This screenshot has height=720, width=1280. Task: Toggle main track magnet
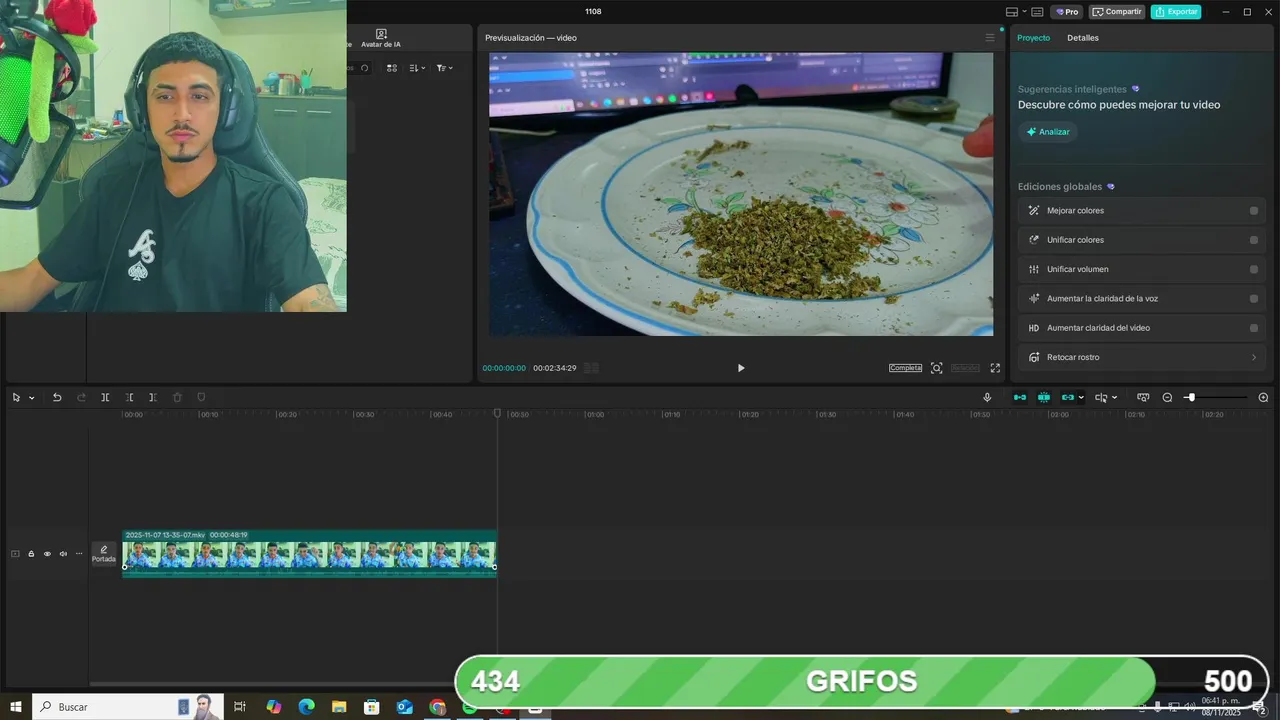1019,397
